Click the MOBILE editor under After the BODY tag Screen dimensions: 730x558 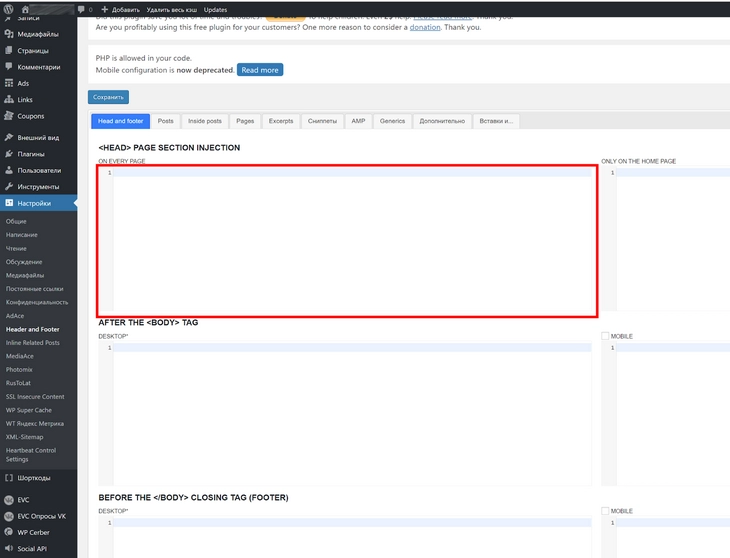(665, 415)
